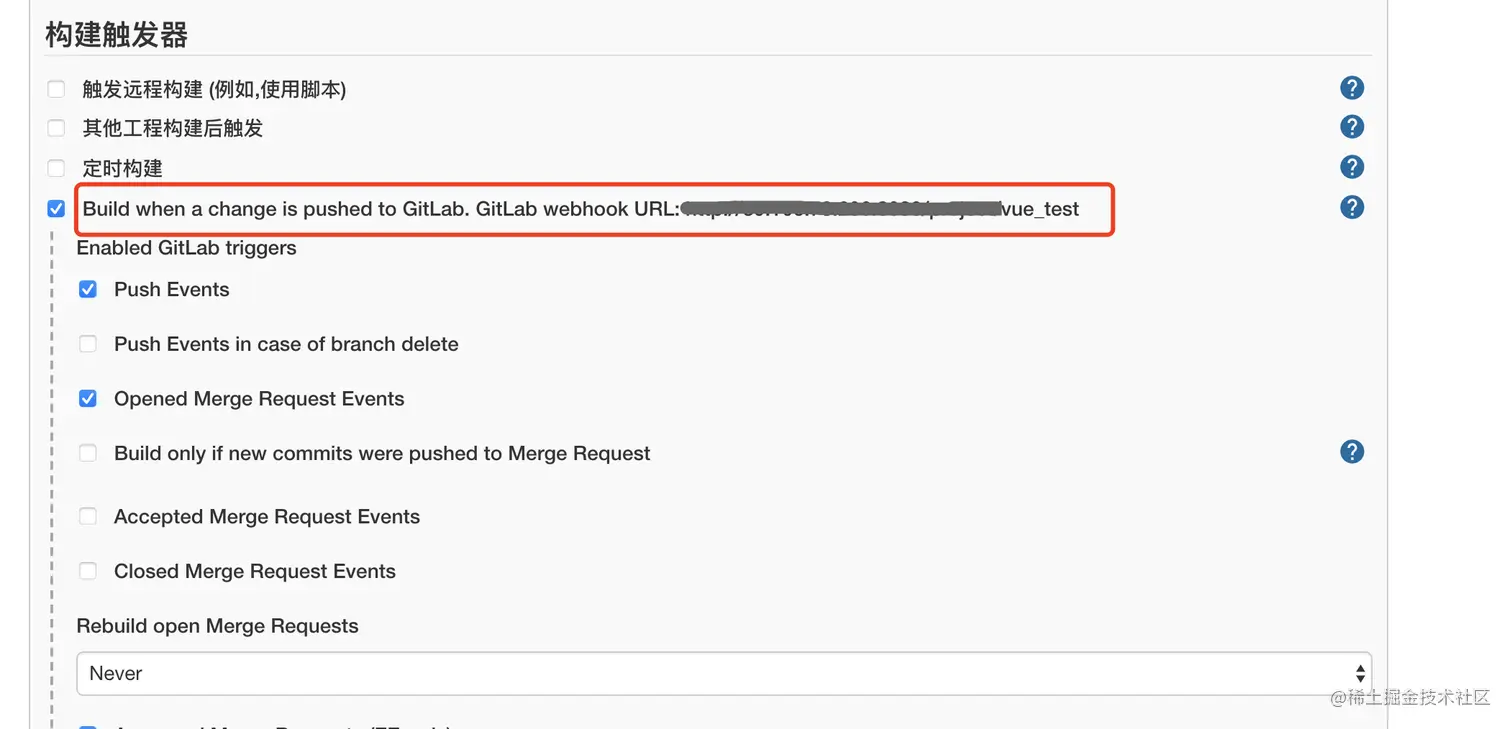Click the dropdown arrows on Never select

pos(1359,674)
